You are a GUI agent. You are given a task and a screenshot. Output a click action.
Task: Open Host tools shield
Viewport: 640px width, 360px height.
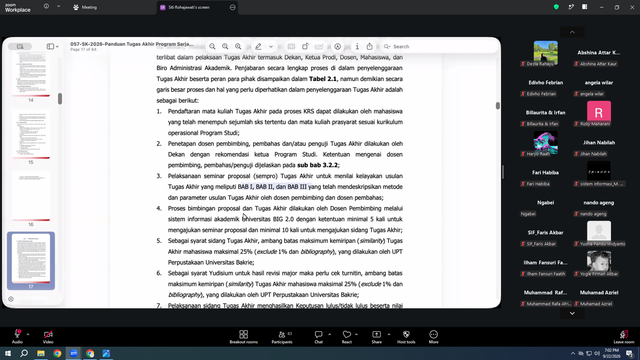(406, 337)
